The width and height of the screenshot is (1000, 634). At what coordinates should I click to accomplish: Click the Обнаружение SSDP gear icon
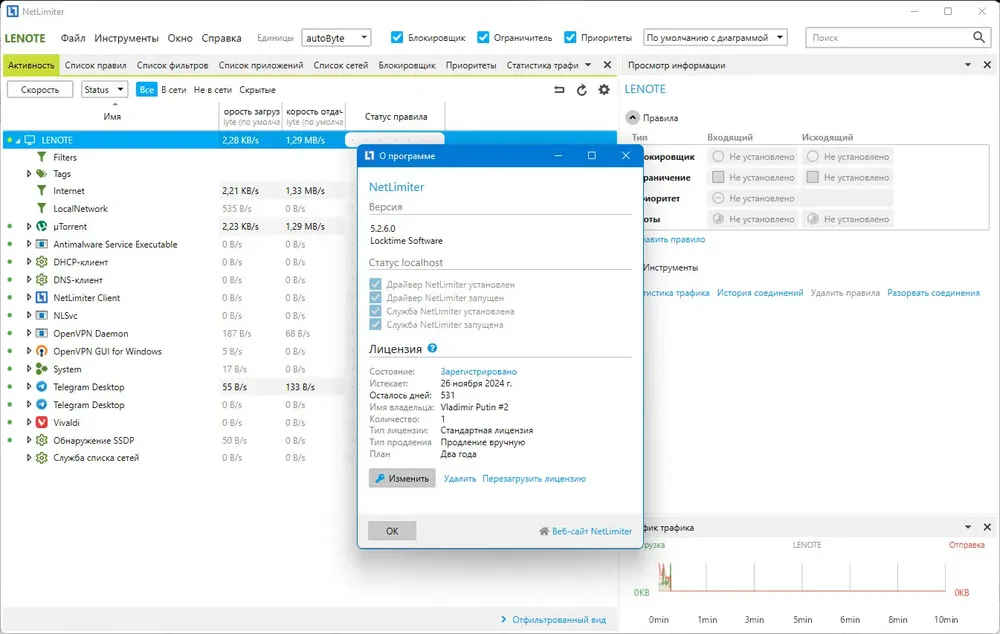coord(41,440)
